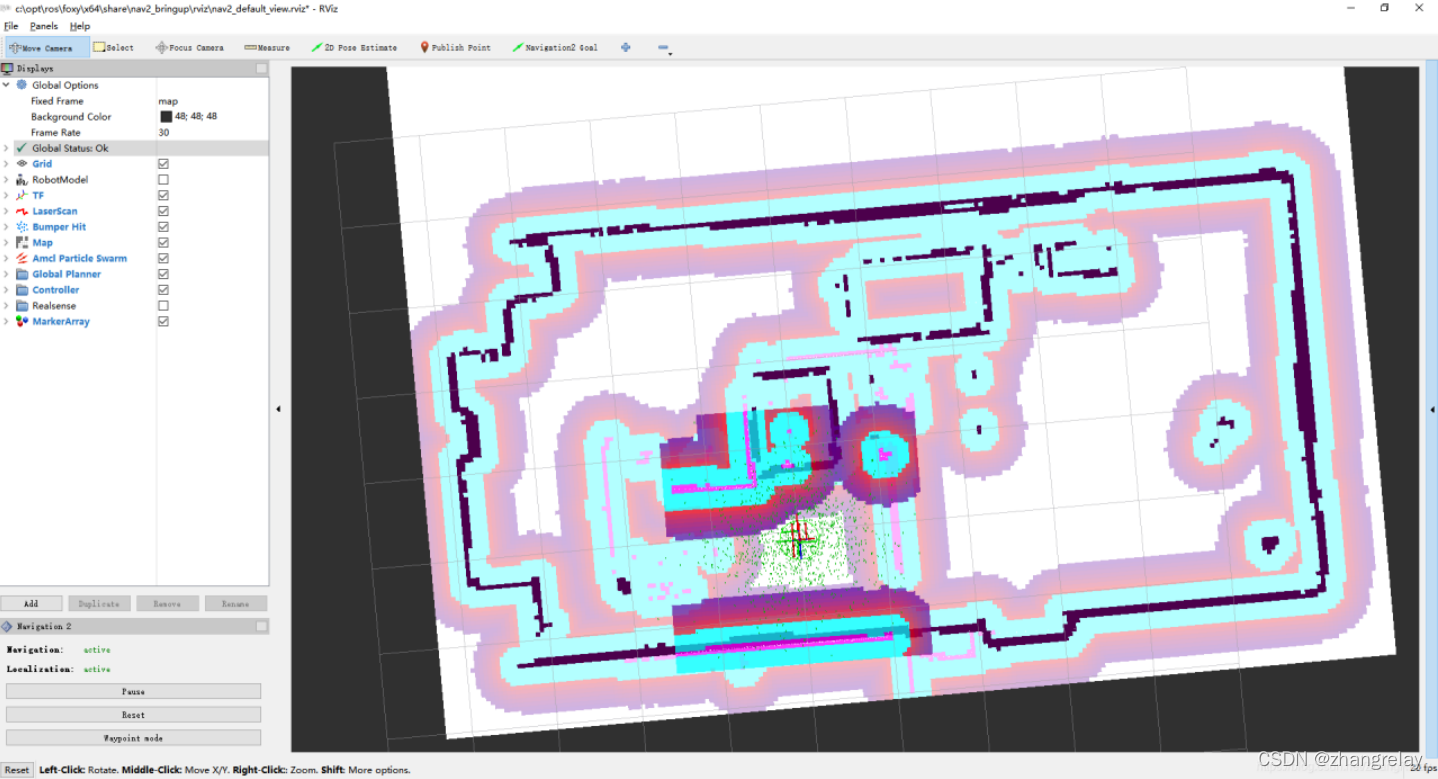
Task: Open the Help menu
Action: click(x=80, y=26)
